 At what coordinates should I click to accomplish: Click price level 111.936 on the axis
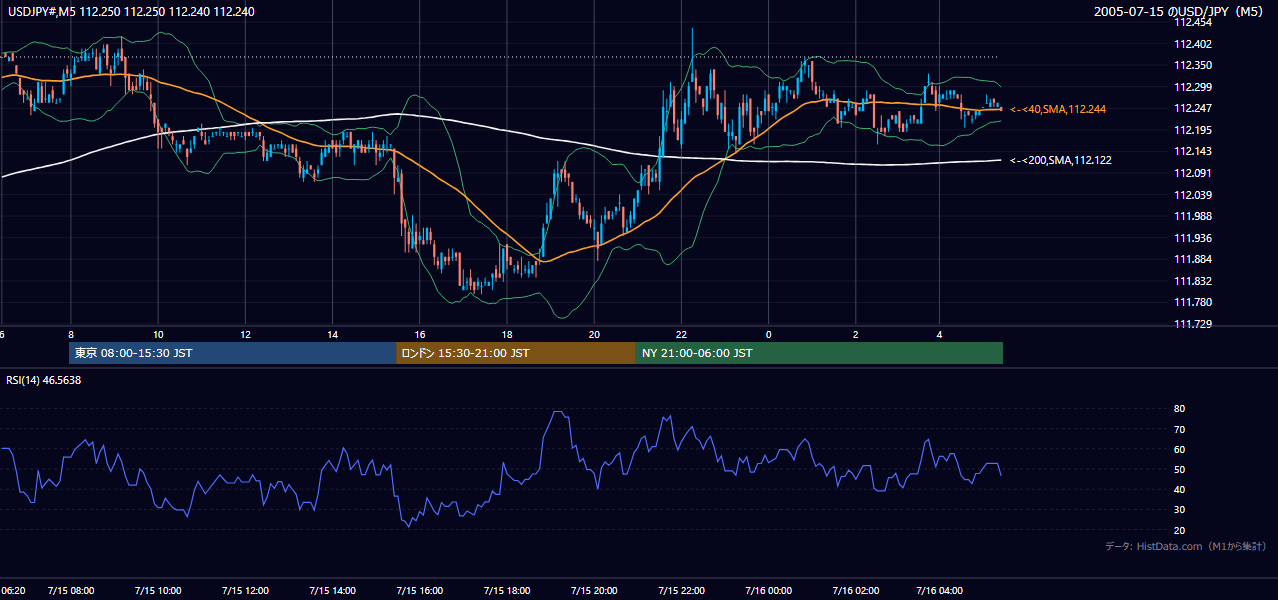pos(1192,238)
